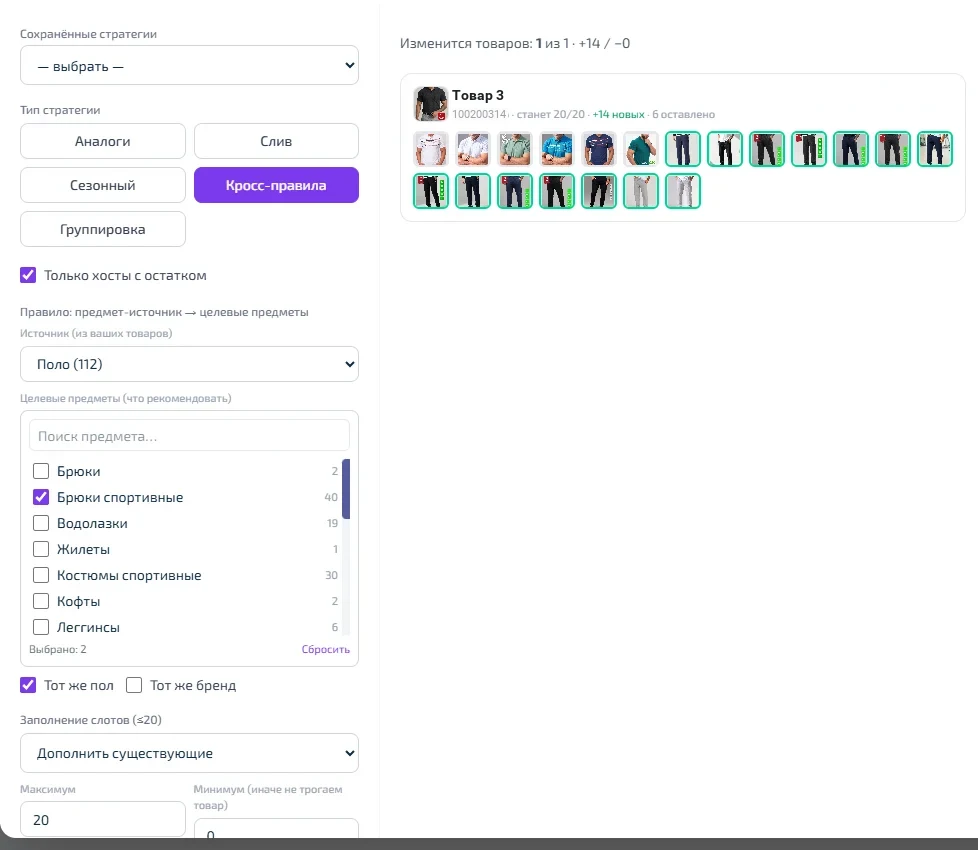Click the Товар 3 black polo main image

(x=430, y=104)
